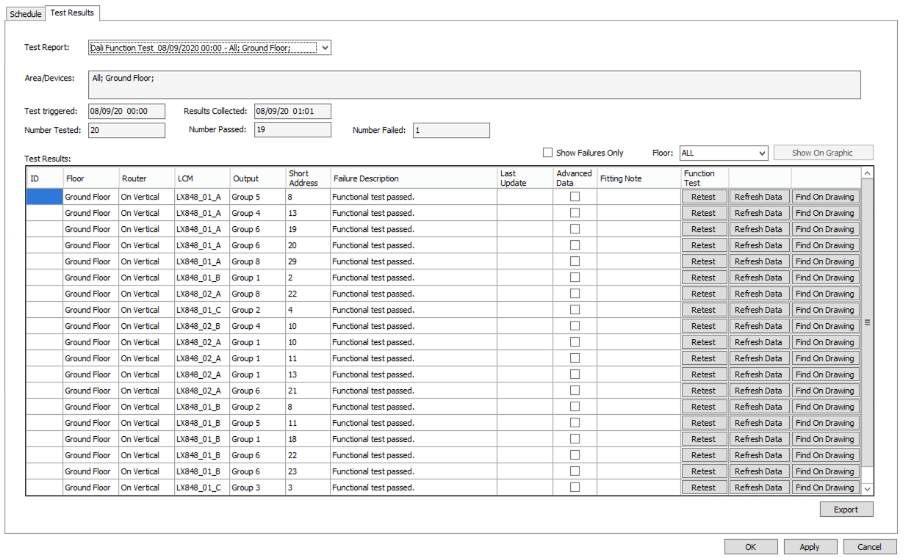Click Find On Drawing for the Group 3 row
Image resolution: width=904 pixels, height=558 pixels.
pos(824,488)
